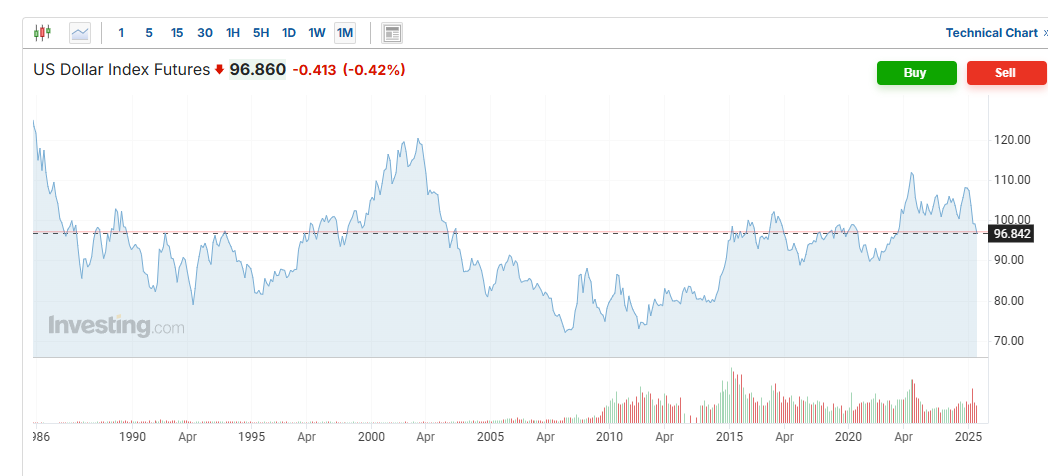Click the 2000 label on the time axis
1048x476 pixels.
(371, 437)
